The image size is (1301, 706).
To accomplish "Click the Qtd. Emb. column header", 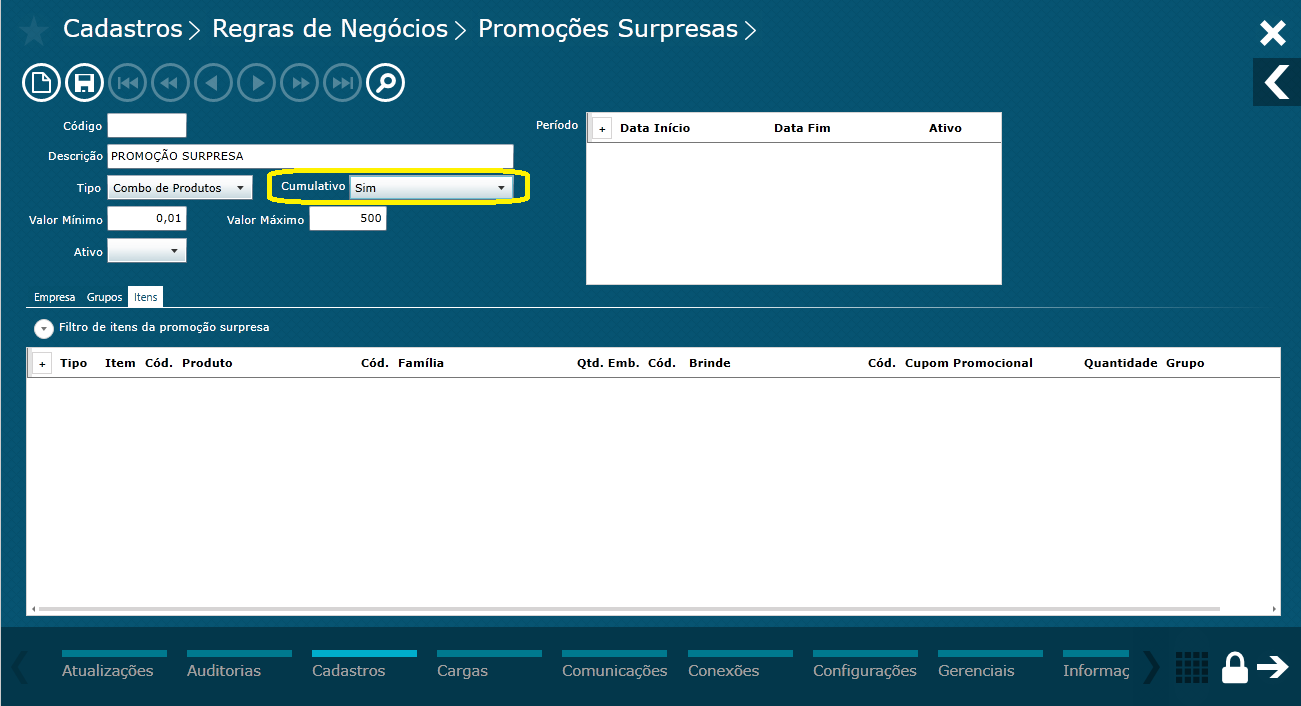I will [608, 363].
